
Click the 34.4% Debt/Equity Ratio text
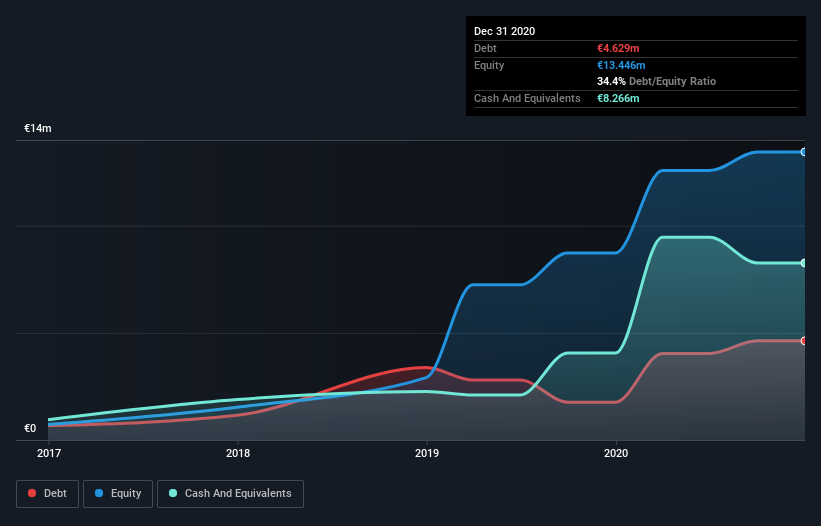point(656,81)
